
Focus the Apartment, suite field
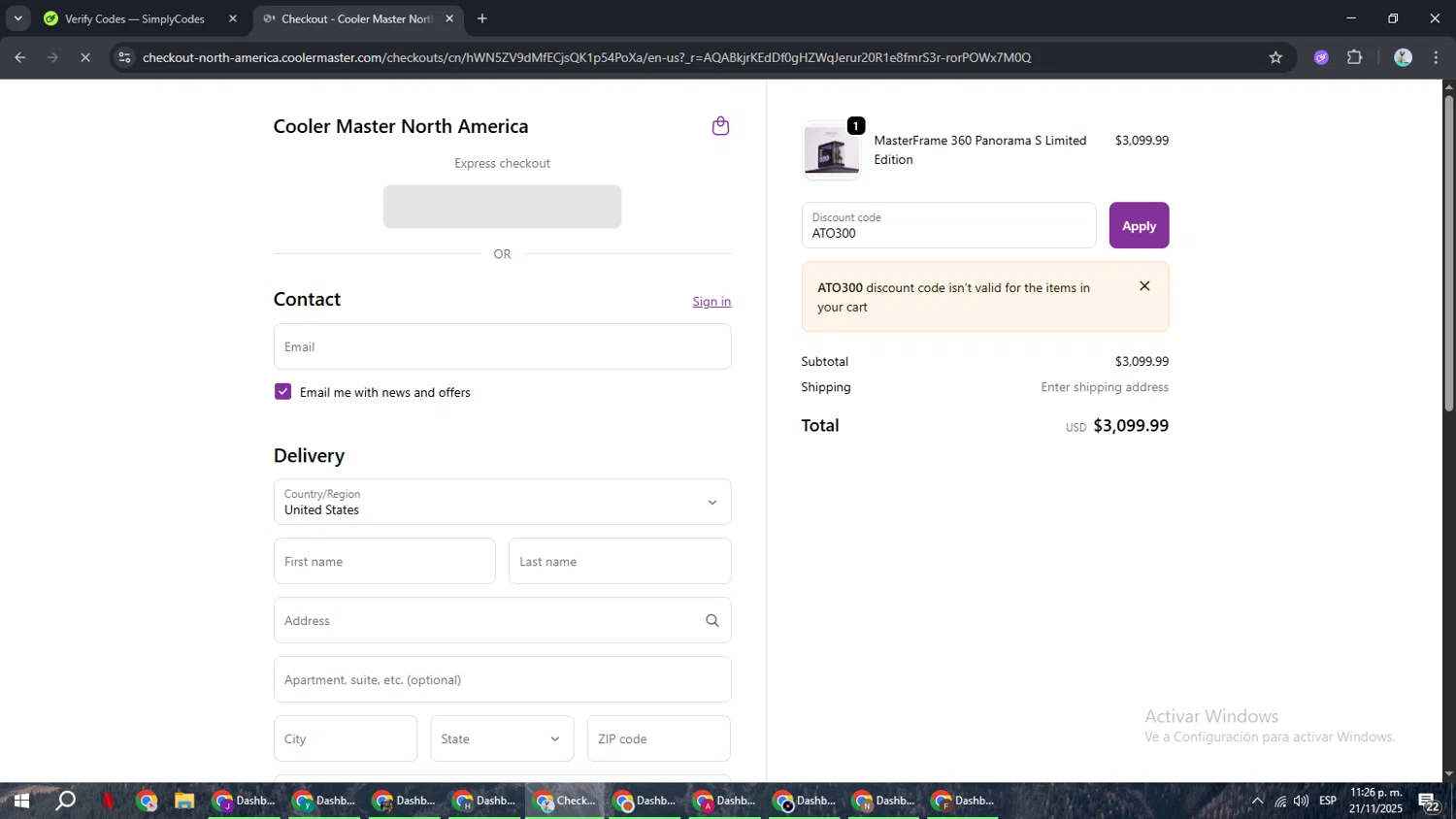(x=502, y=679)
